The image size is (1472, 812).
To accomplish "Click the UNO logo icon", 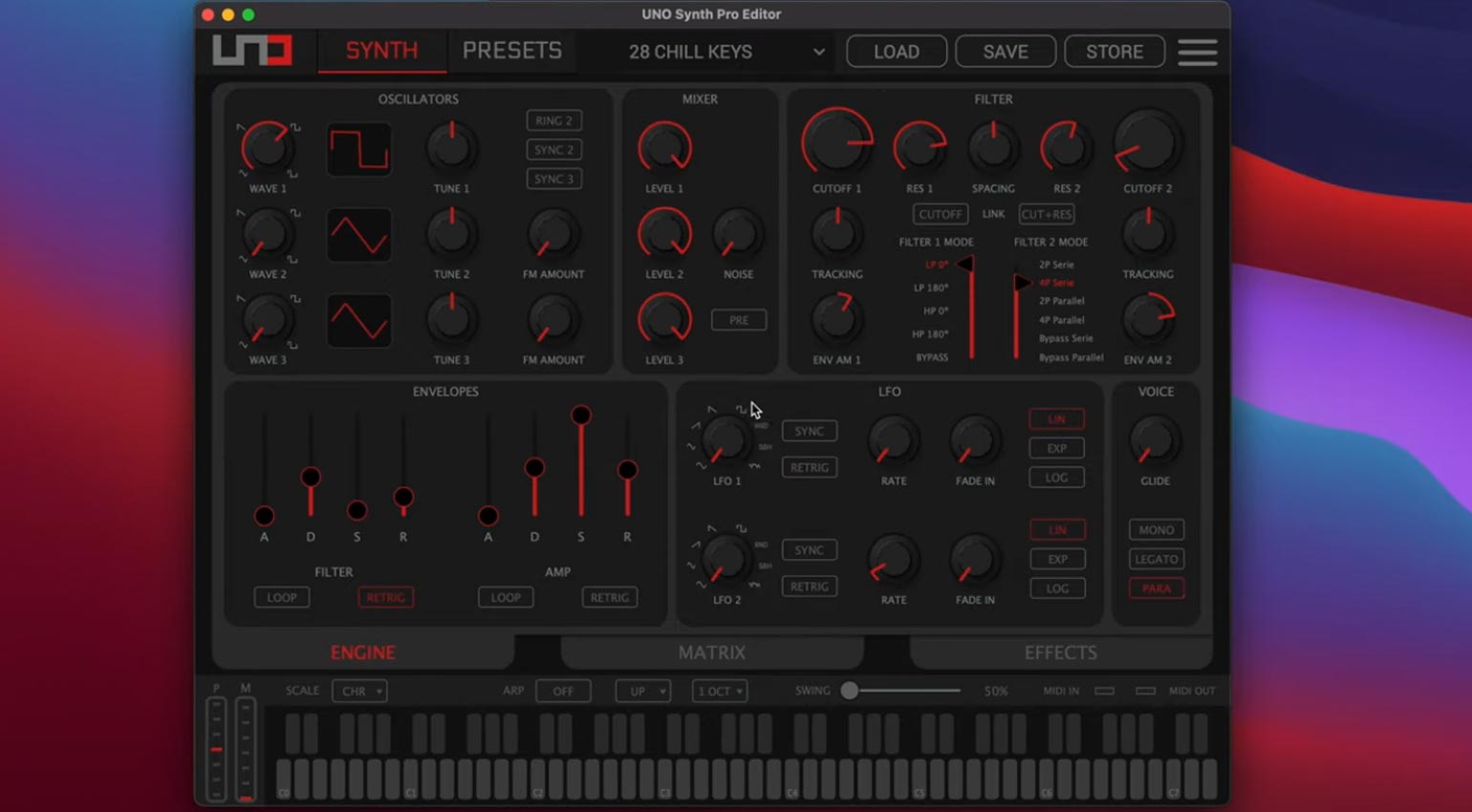I will 252,51.
